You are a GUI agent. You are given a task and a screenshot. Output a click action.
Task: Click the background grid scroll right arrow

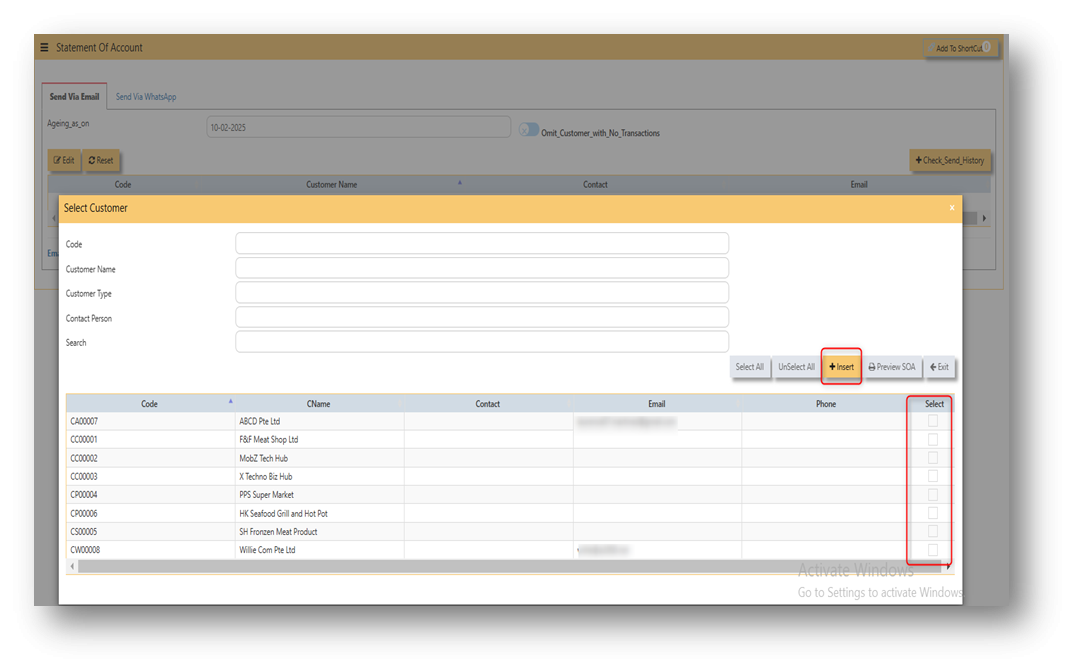point(985,218)
